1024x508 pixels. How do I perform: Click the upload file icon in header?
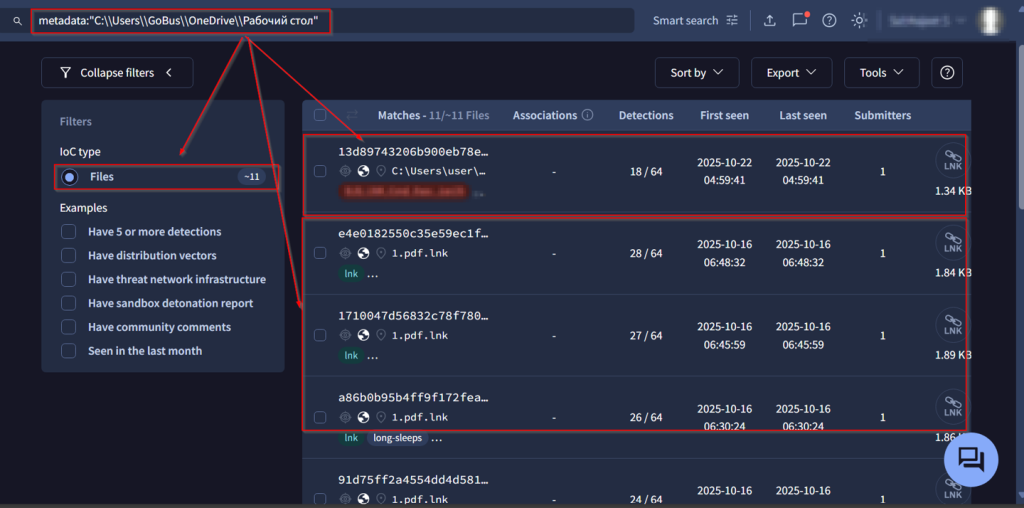[x=769, y=20]
